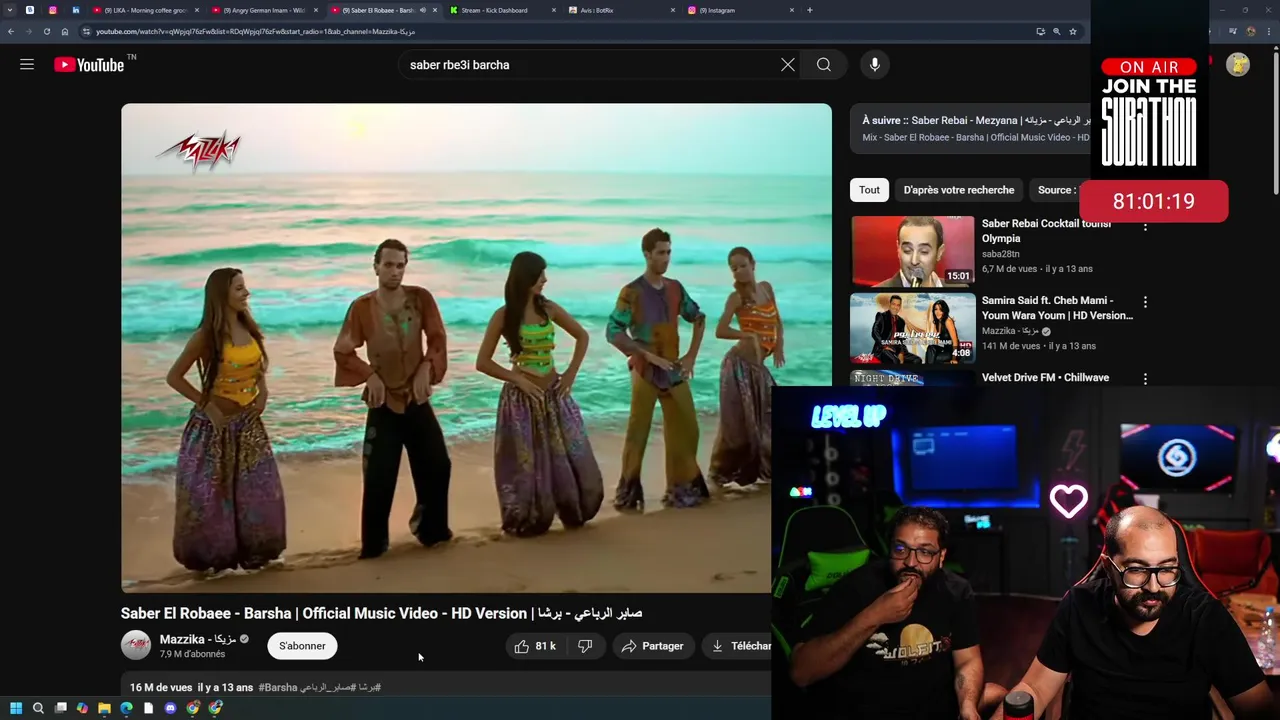Open the pinned LinkedIn tab

tap(76, 10)
